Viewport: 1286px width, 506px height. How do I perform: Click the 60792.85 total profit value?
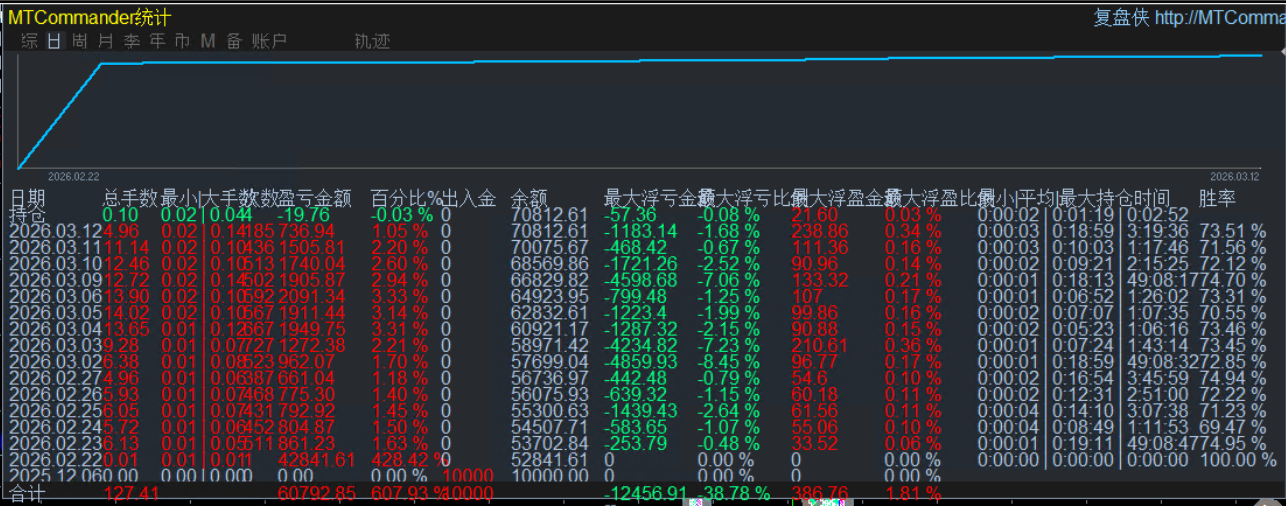[x=316, y=493]
